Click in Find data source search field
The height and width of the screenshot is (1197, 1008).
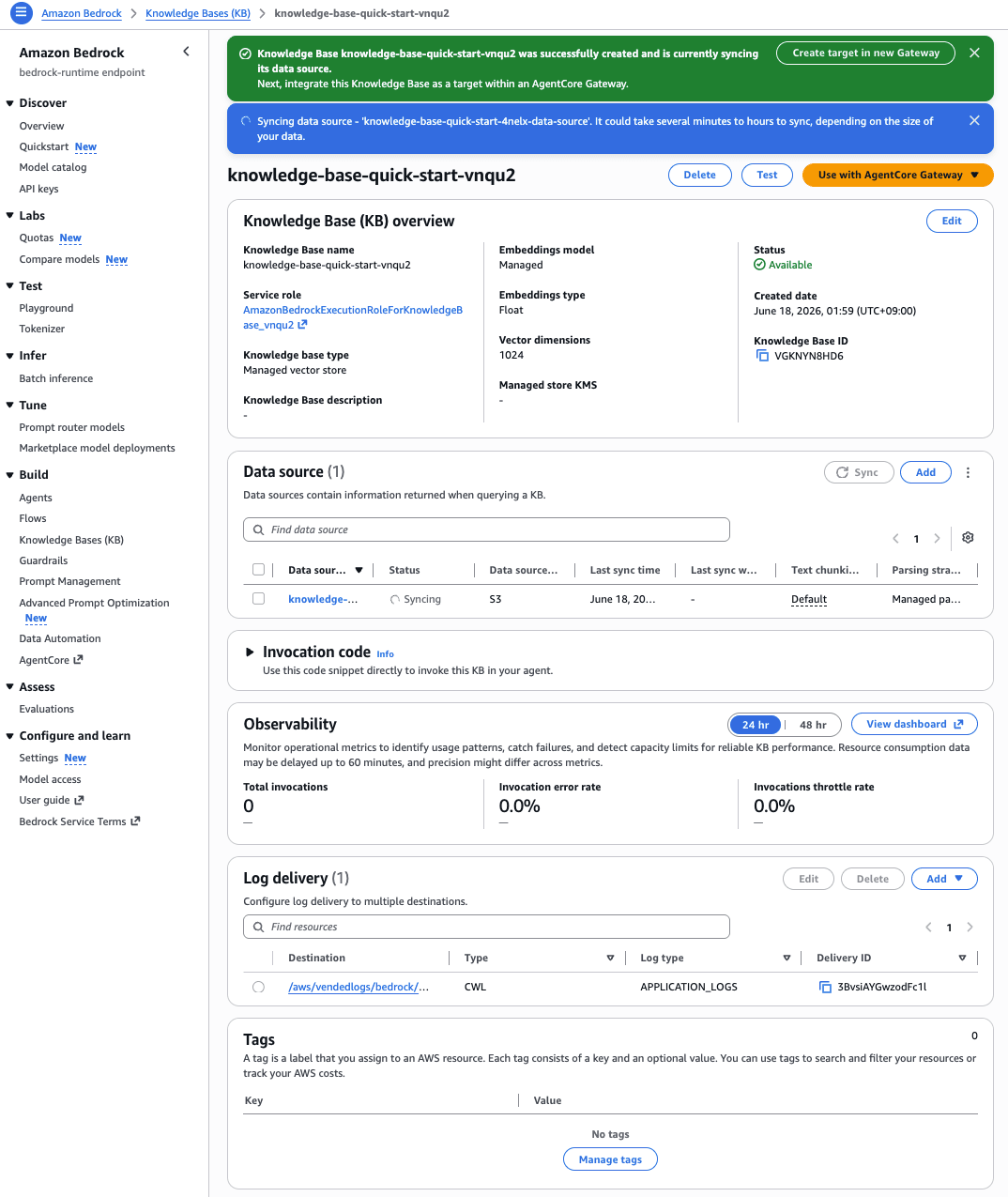tap(486, 529)
